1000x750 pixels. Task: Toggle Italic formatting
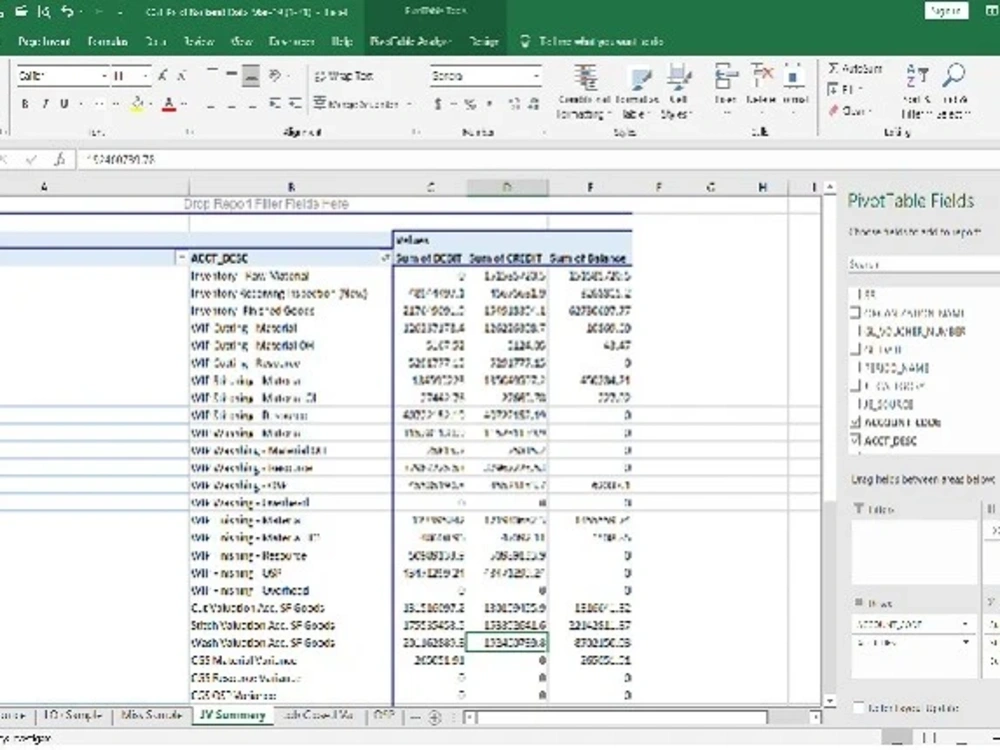pos(45,103)
